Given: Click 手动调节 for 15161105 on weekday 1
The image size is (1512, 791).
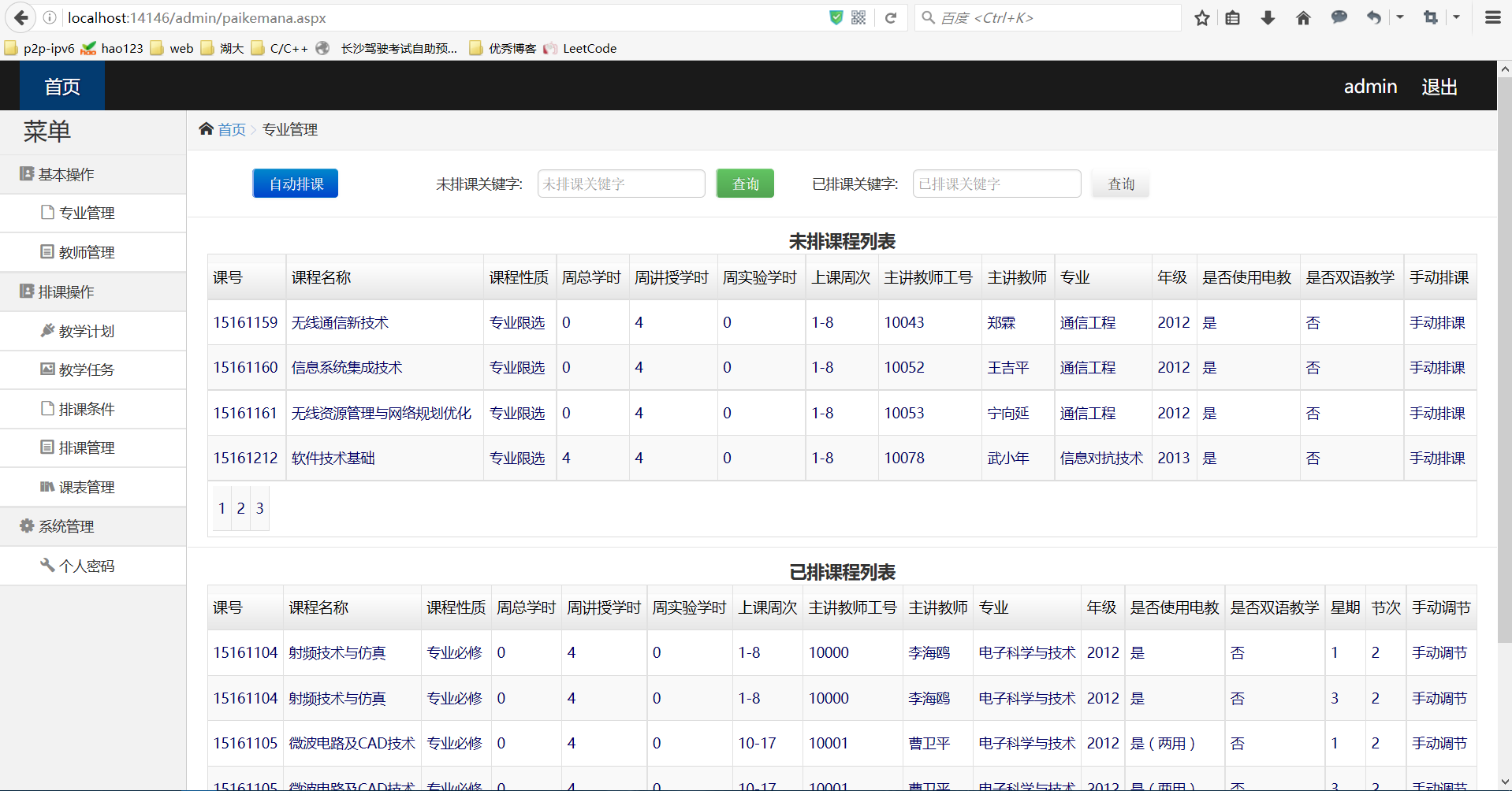Looking at the screenshot, I should [x=1439, y=743].
